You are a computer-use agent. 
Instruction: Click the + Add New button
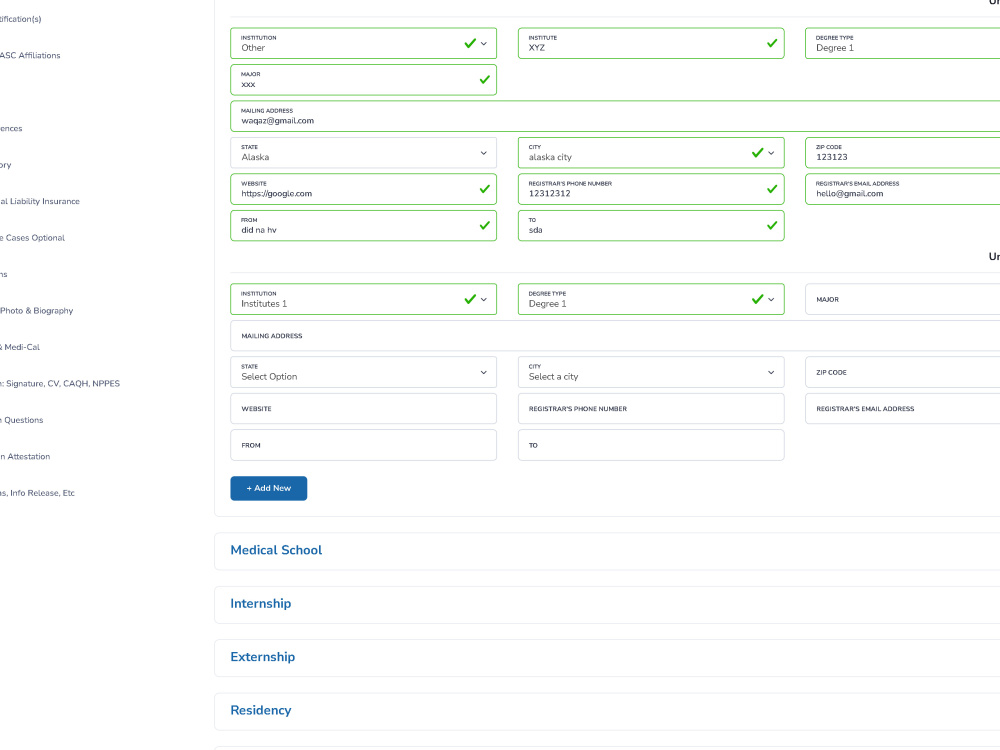pos(268,489)
